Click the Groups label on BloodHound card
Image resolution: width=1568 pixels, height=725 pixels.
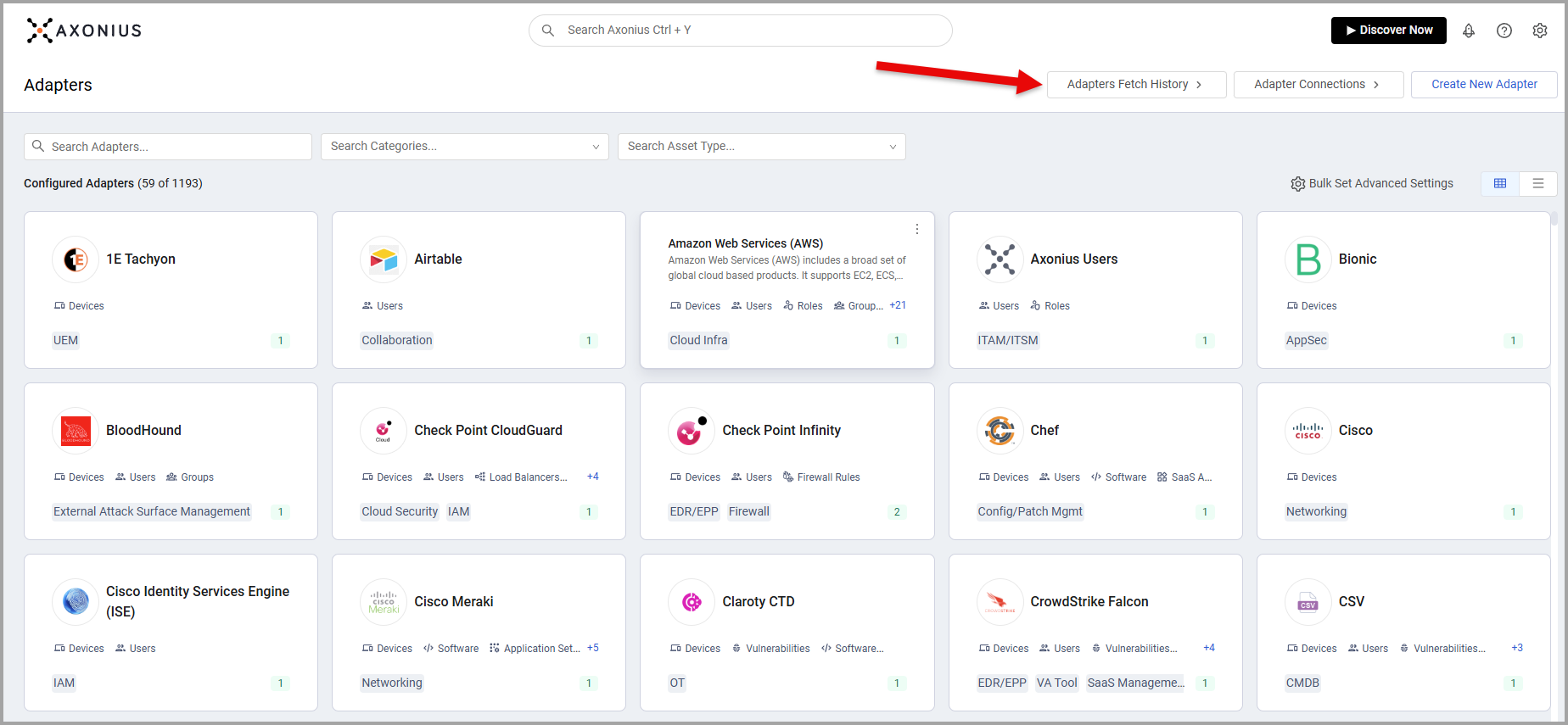point(190,477)
